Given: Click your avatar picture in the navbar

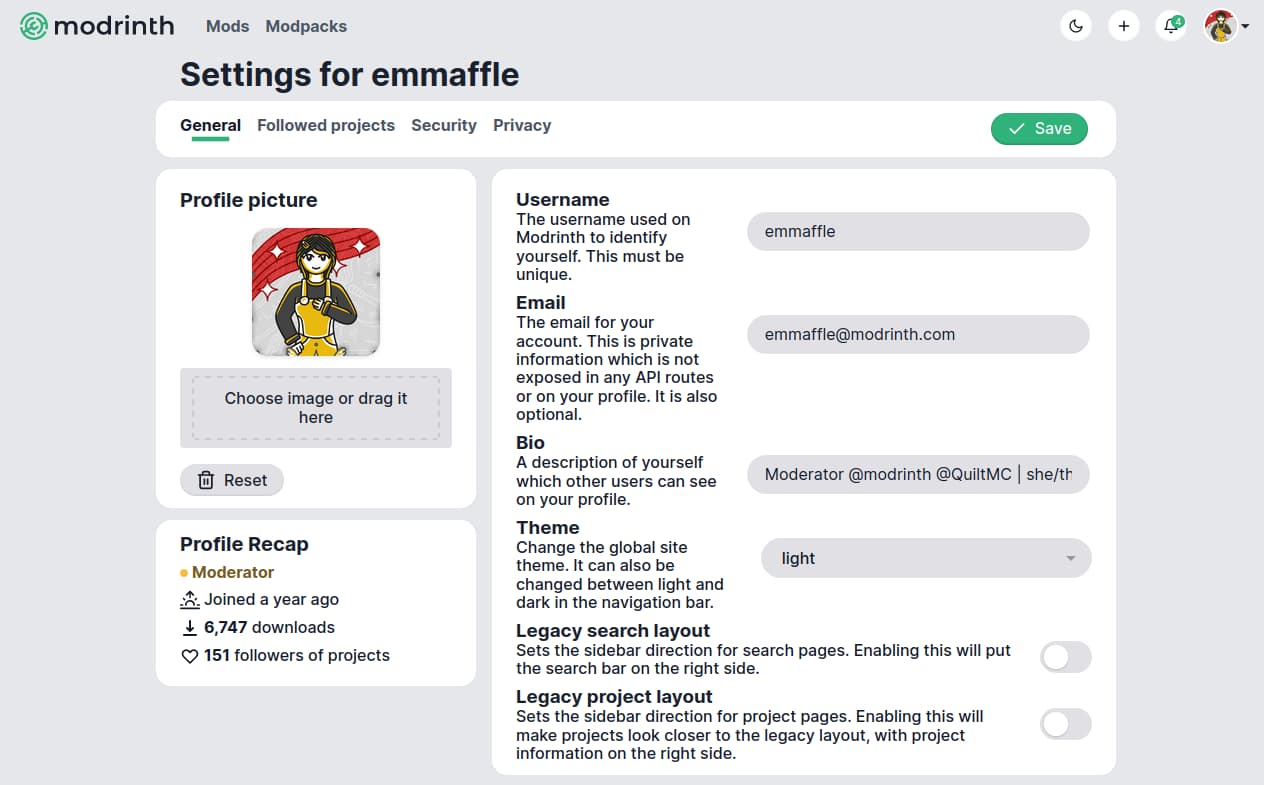Looking at the screenshot, I should point(1221,26).
